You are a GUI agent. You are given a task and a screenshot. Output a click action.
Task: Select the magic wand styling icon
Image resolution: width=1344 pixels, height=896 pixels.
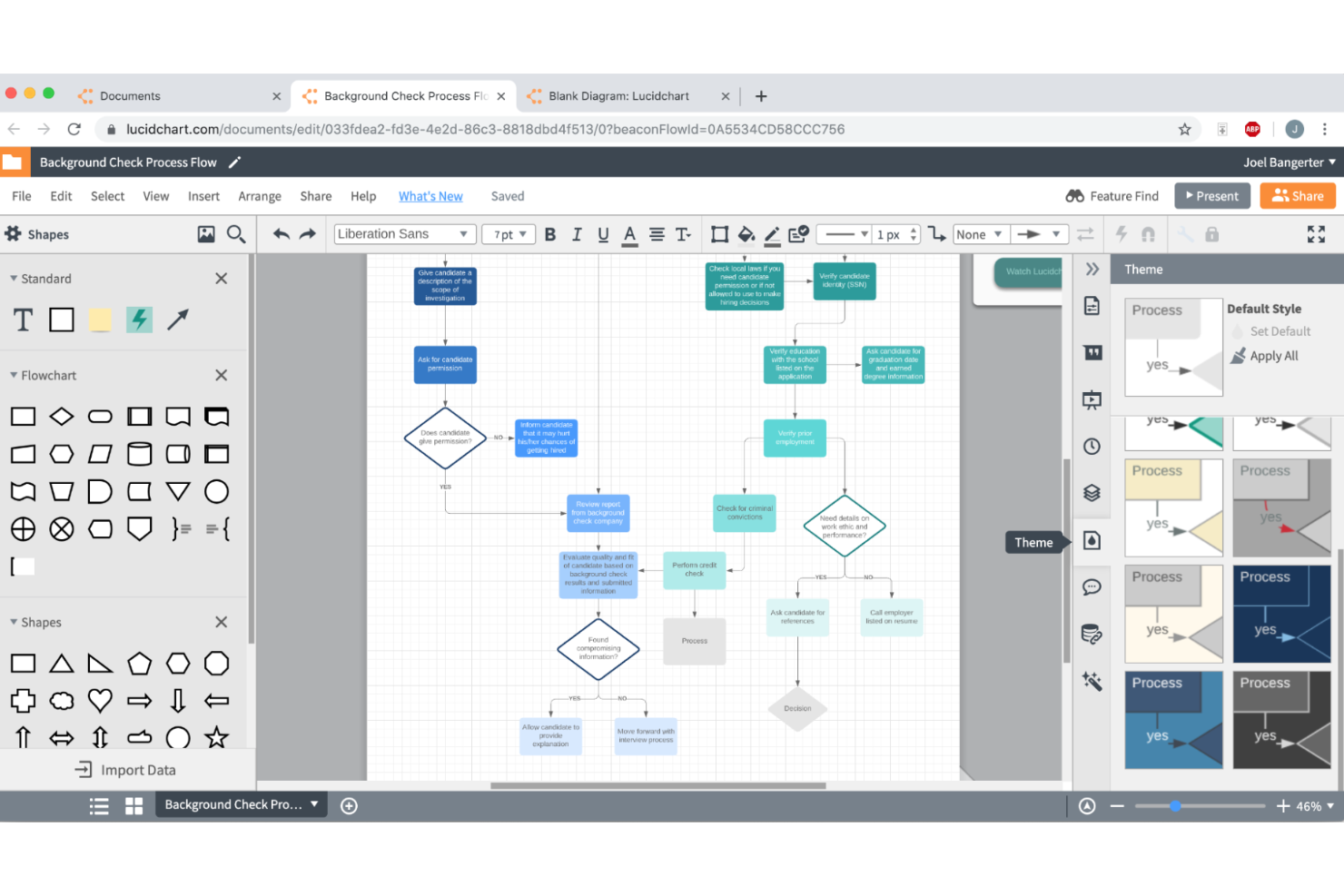(x=1092, y=680)
